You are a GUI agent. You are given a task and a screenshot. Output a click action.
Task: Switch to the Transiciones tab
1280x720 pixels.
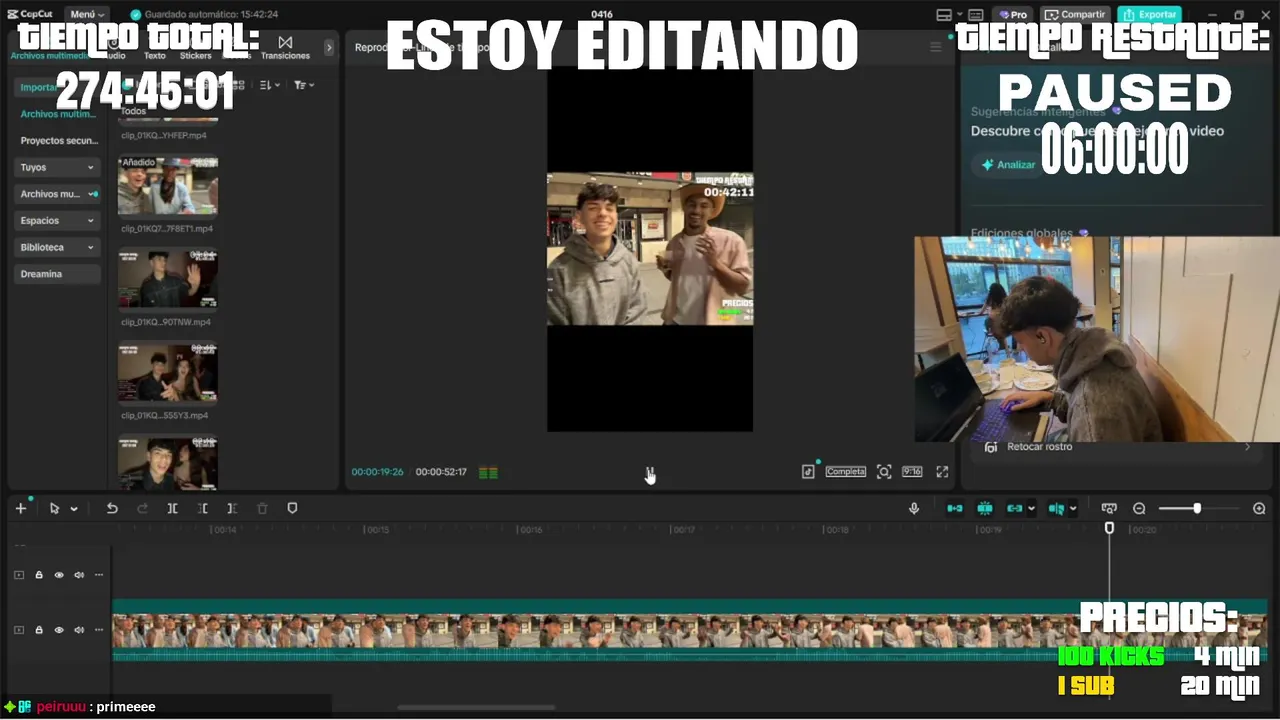pyautogui.click(x=285, y=48)
